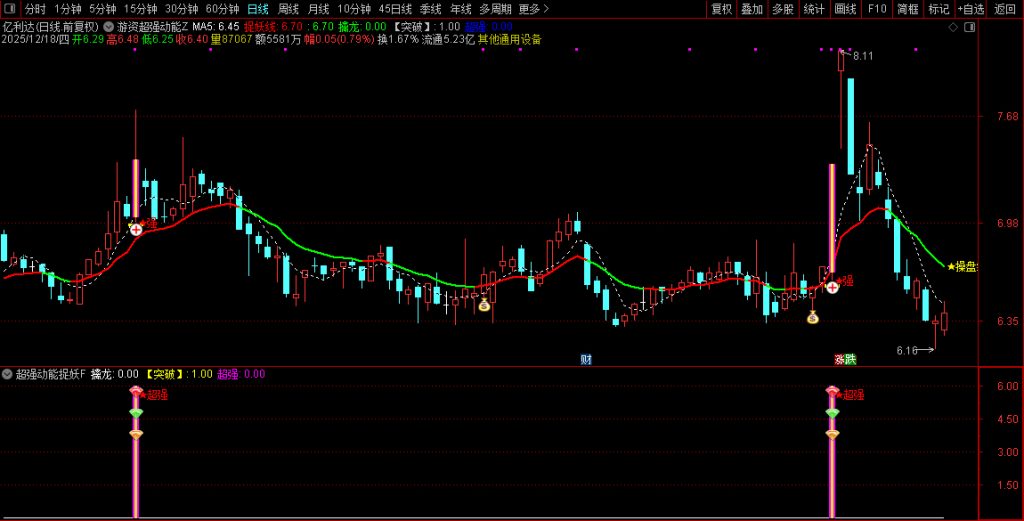Switch to the 周线 weekly period tab
Viewport: 1024px width, 521px height.
(288, 9)
